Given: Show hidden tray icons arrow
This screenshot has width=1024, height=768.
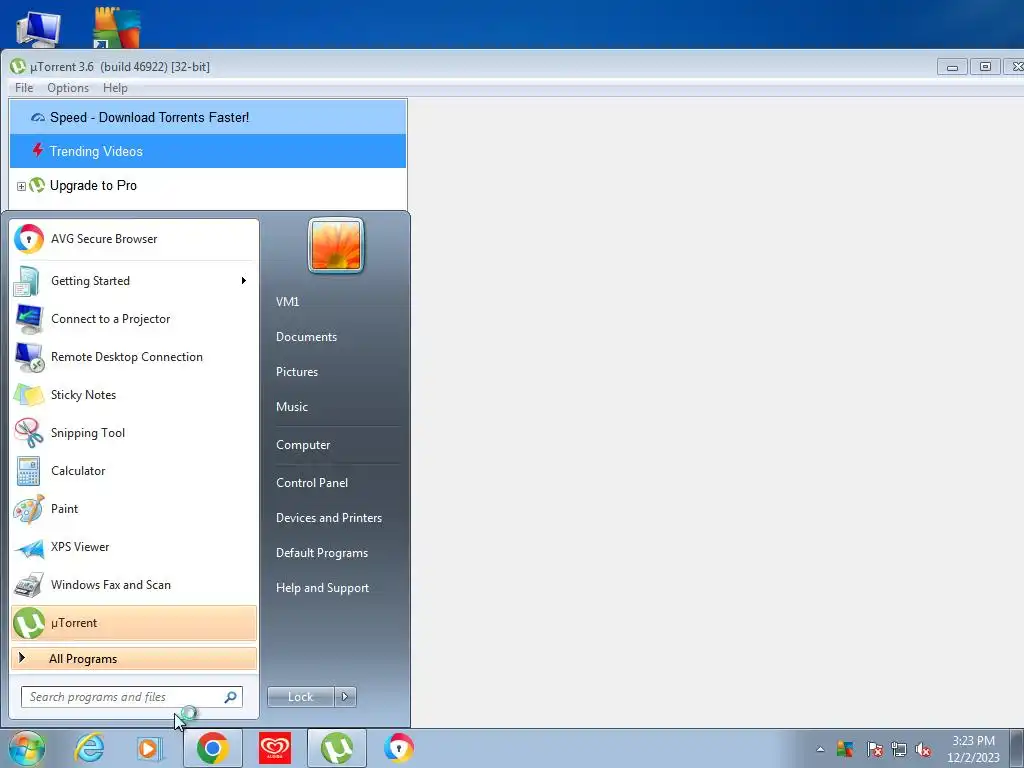Looking at the screenshot, I should click(x=820, y=749).
